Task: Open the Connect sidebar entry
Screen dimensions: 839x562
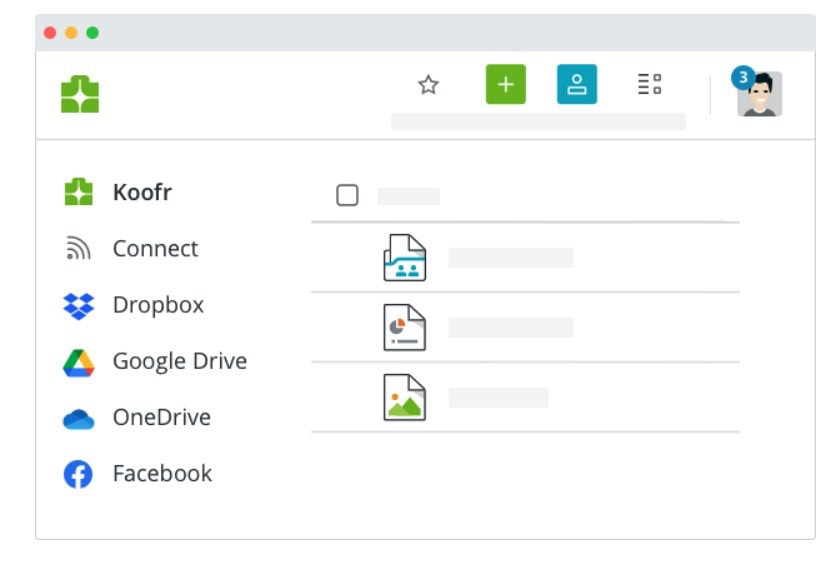Action: tap(155, 249)
